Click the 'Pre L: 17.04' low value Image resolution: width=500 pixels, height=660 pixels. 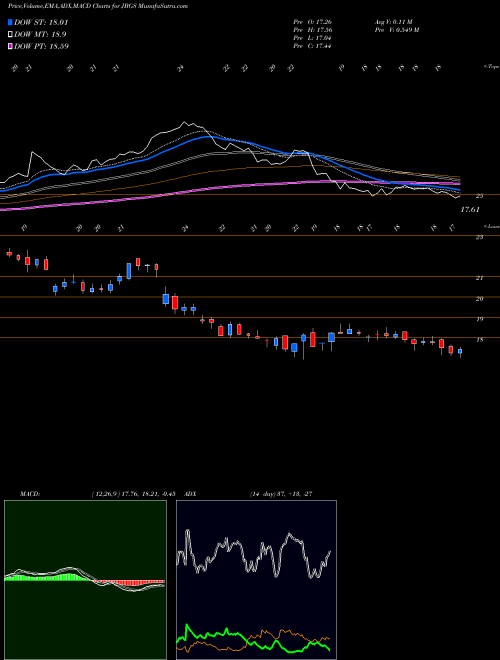click(x=312, y=38)
